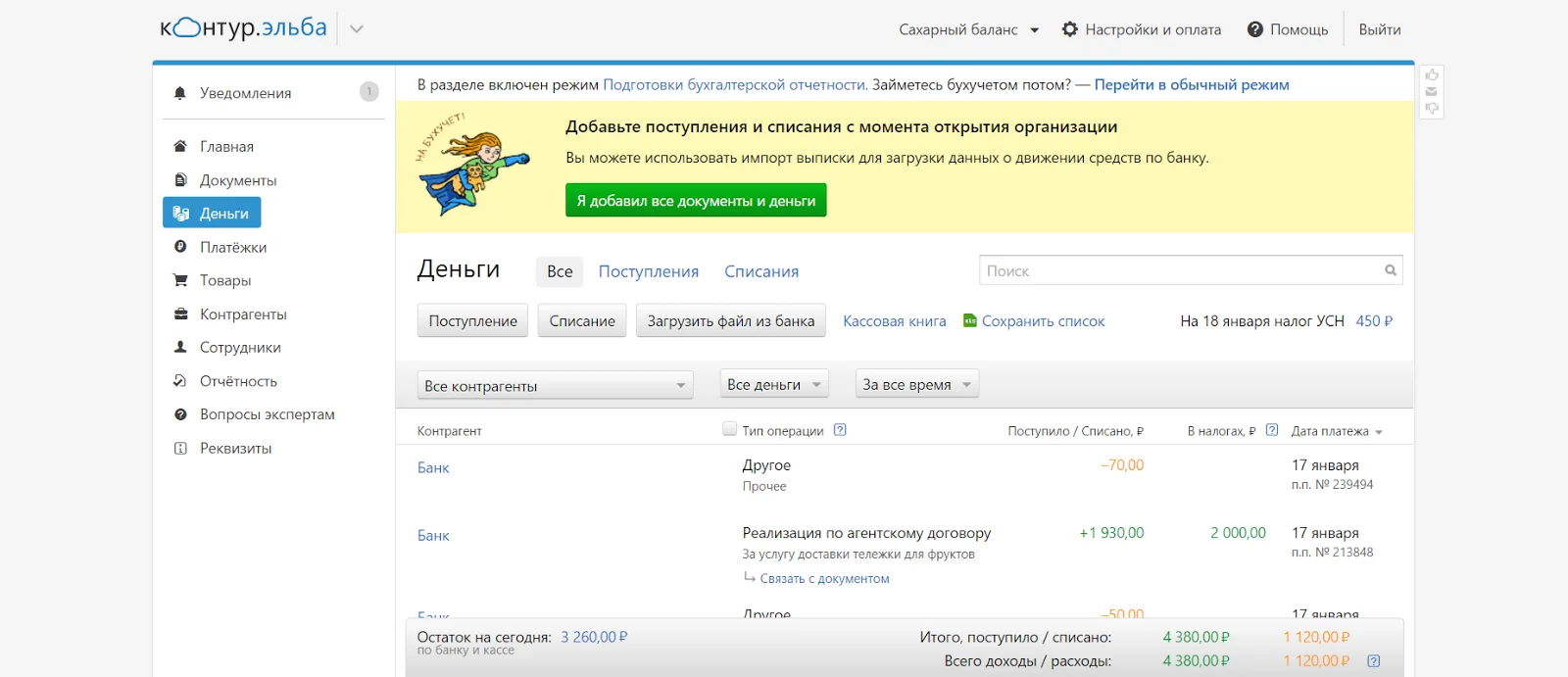
Task: Click the Сотрудники person icon
Action: (180, 347)
